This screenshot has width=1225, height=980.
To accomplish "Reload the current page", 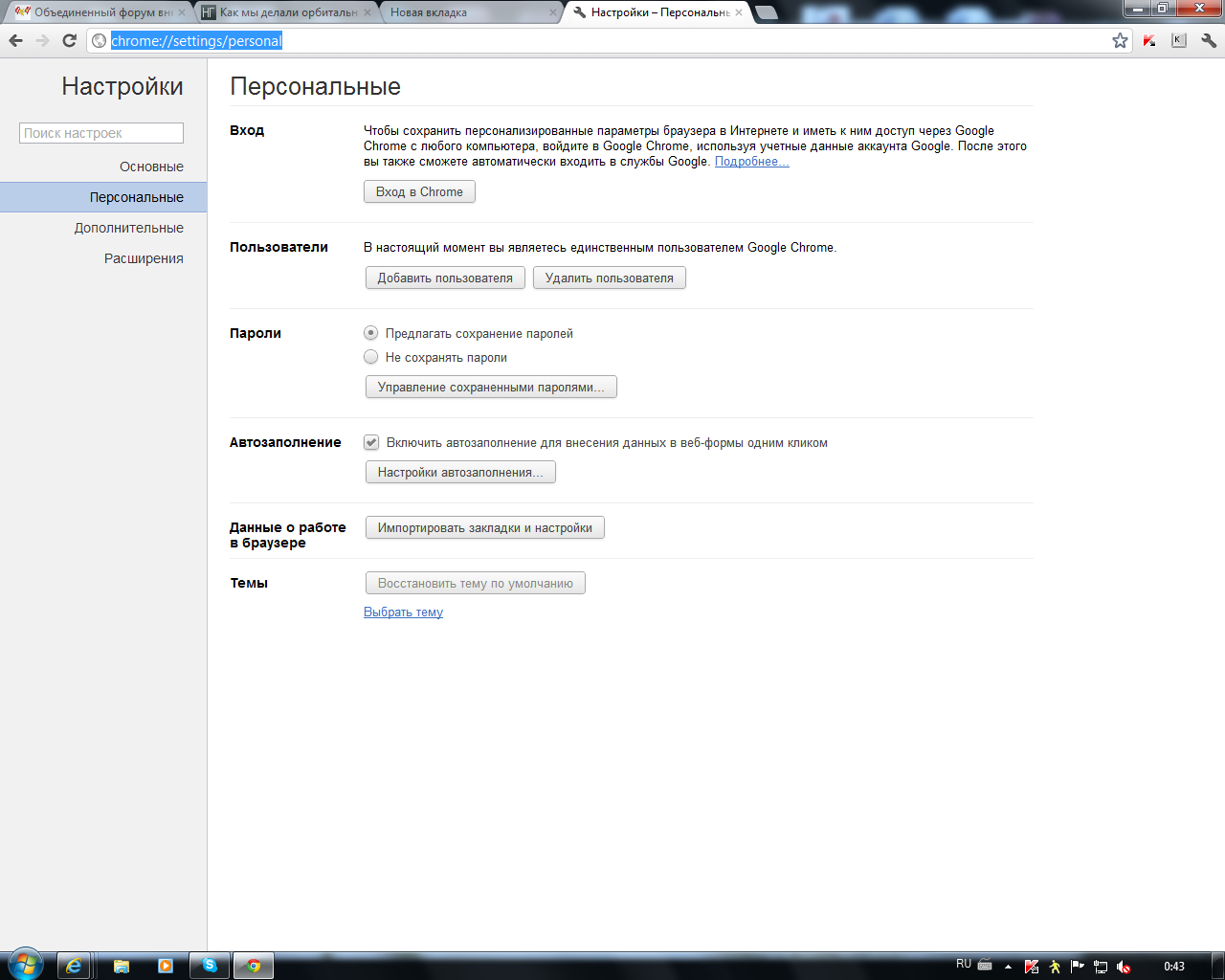I will [69, 40].
